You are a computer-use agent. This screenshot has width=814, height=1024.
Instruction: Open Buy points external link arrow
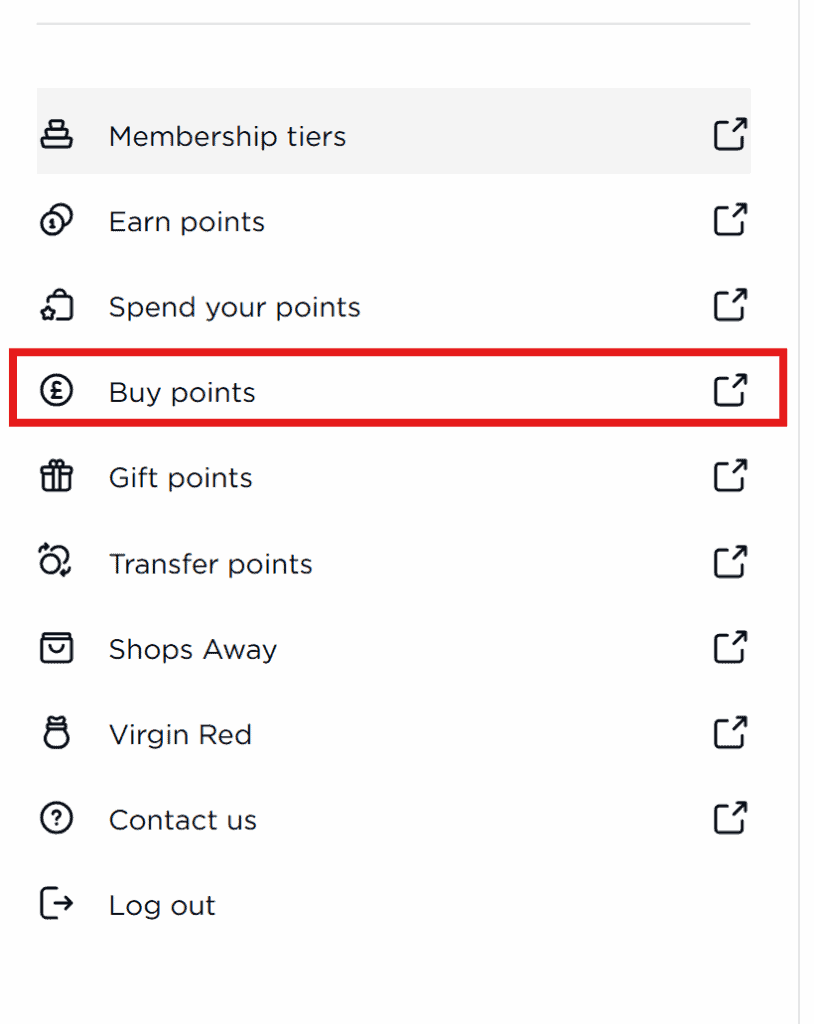pos(730,391)
